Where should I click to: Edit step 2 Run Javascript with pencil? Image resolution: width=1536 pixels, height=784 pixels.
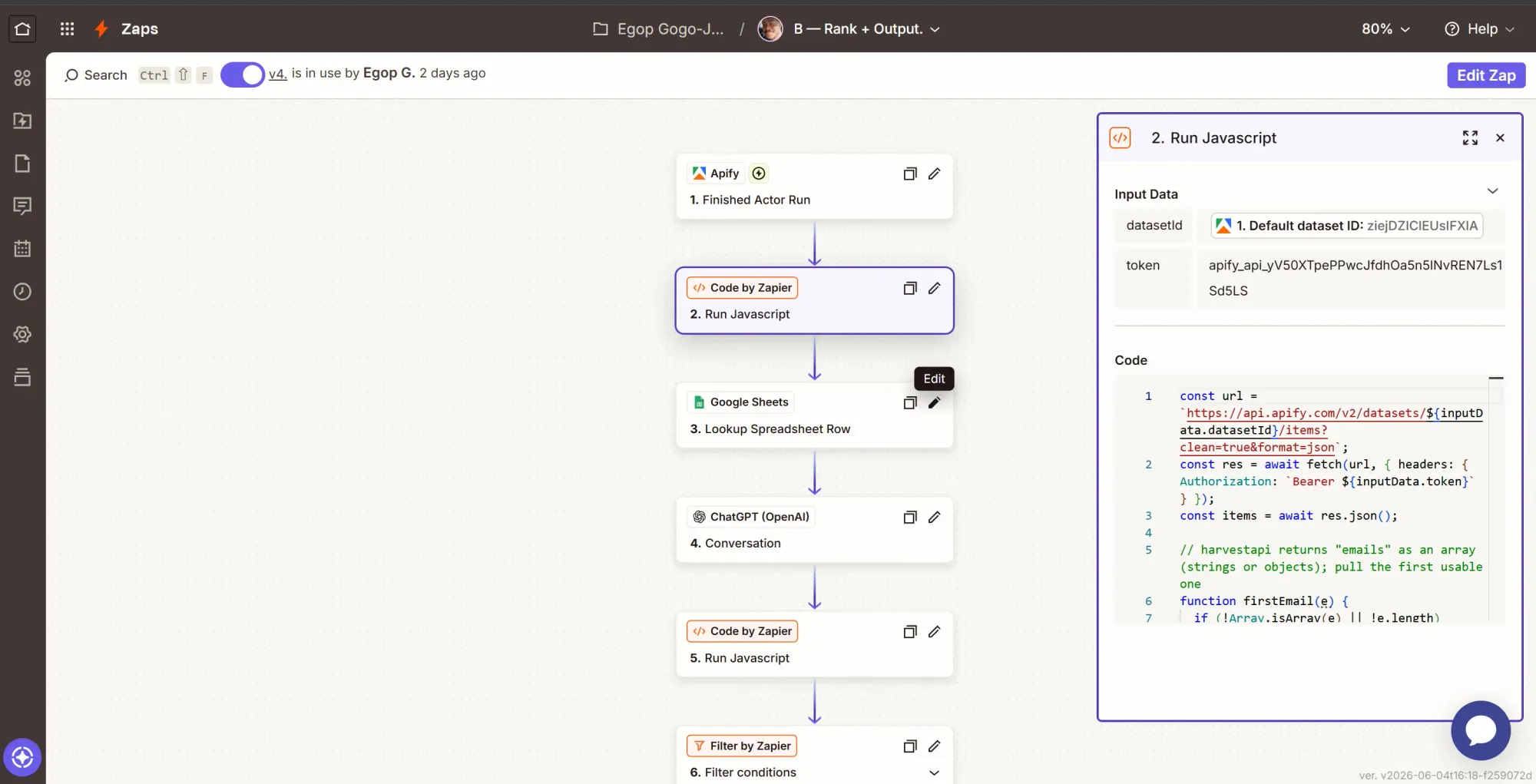click(934, 288)
